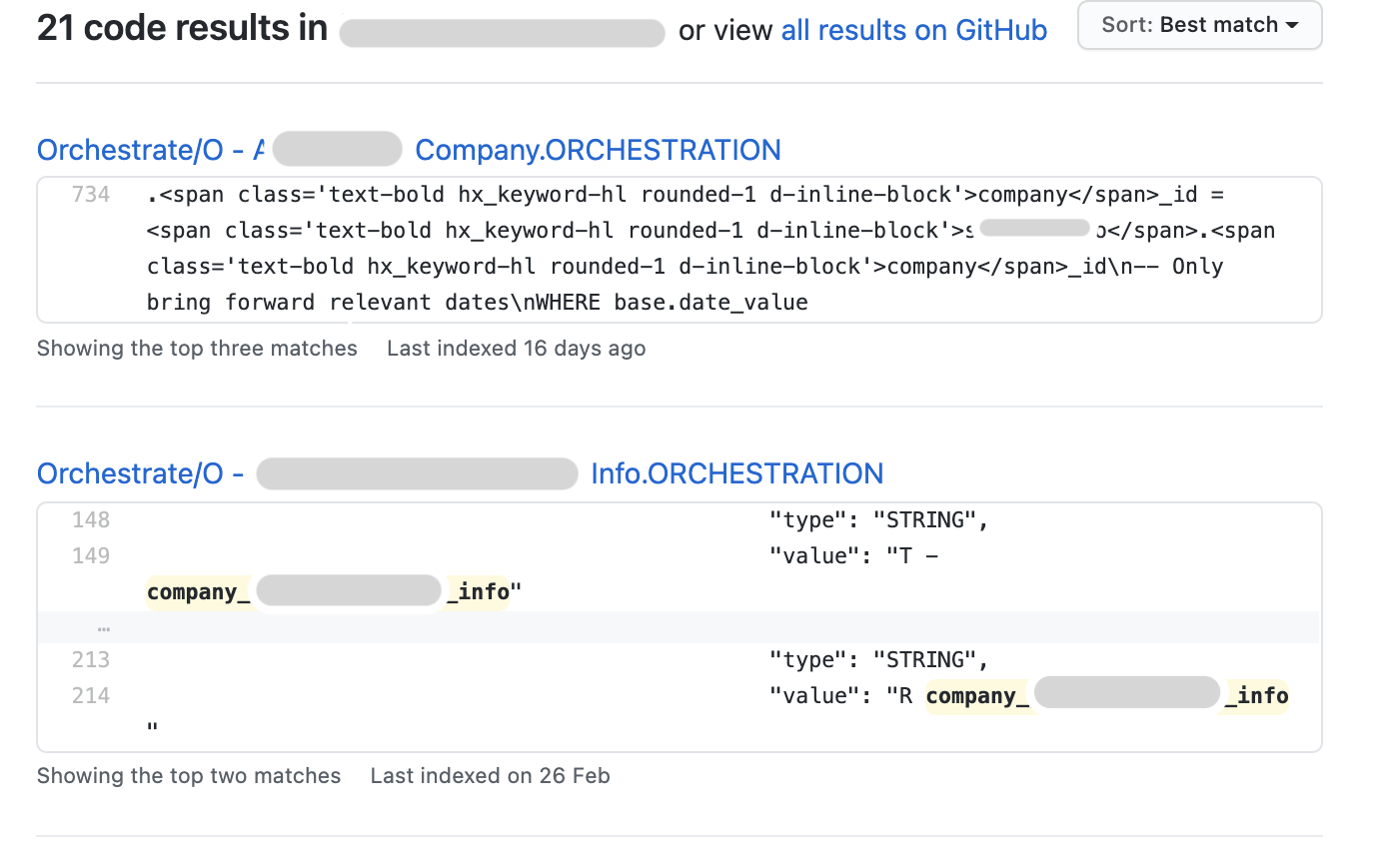Click the "type": "STRING" code on line 213
The height and width of the screenshot is (868, 1389).
[878, 659]
